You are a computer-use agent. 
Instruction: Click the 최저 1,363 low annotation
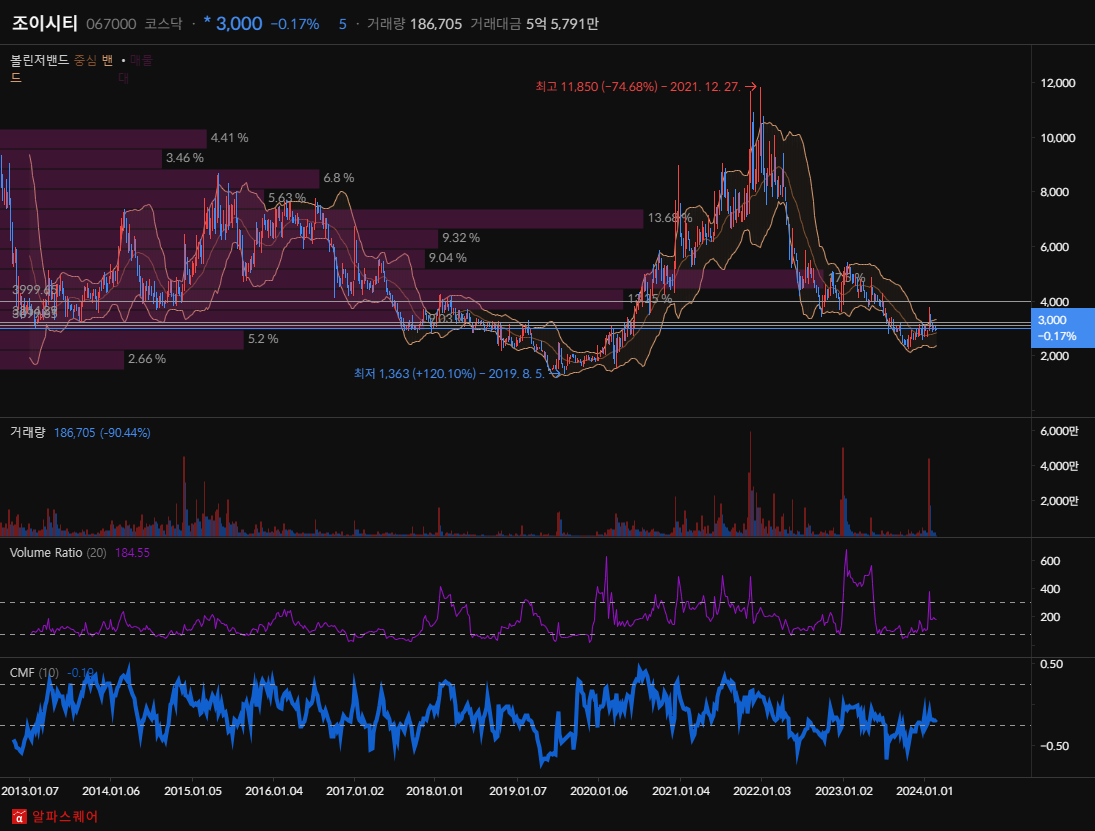(449, 374)
